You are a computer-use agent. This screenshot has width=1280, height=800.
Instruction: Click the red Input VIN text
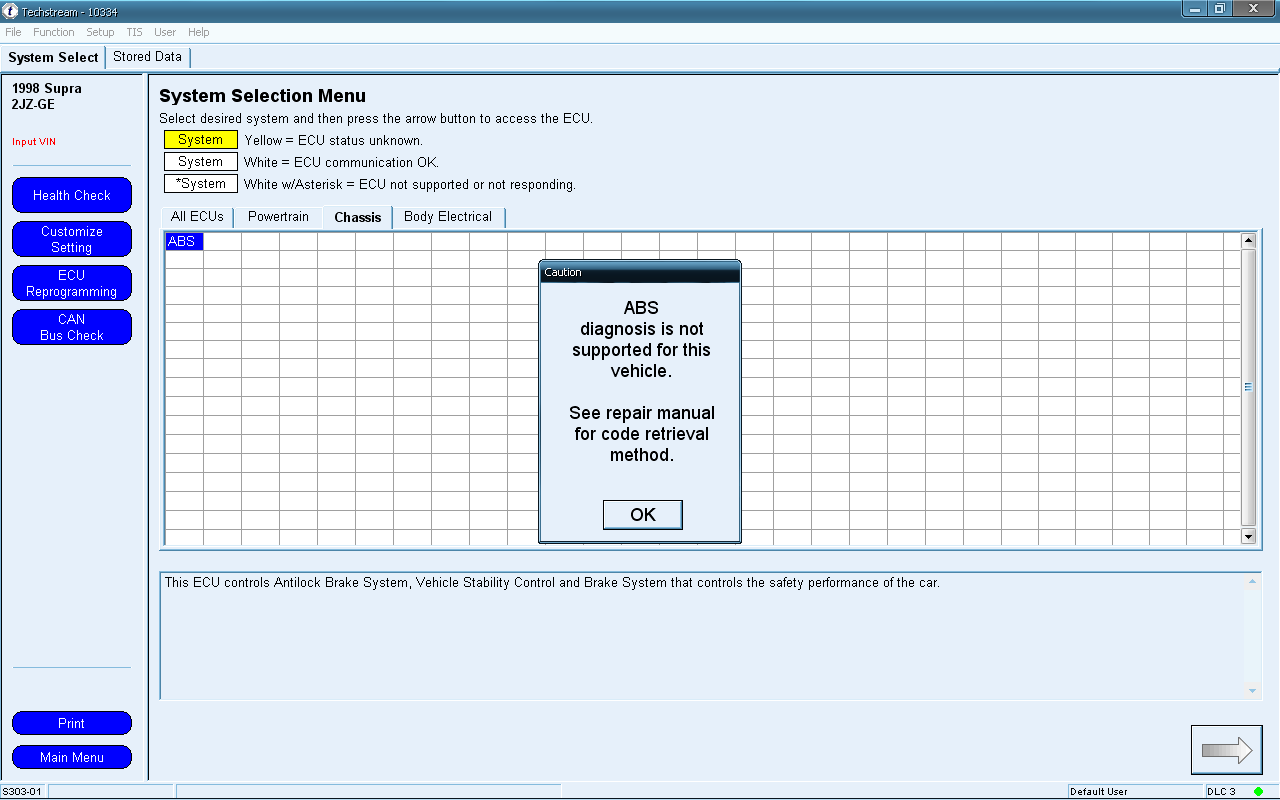point(34,142)
